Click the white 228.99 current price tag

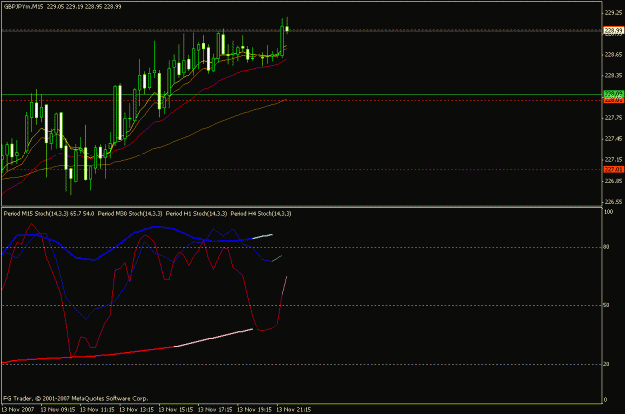click(x=613, y=30)
